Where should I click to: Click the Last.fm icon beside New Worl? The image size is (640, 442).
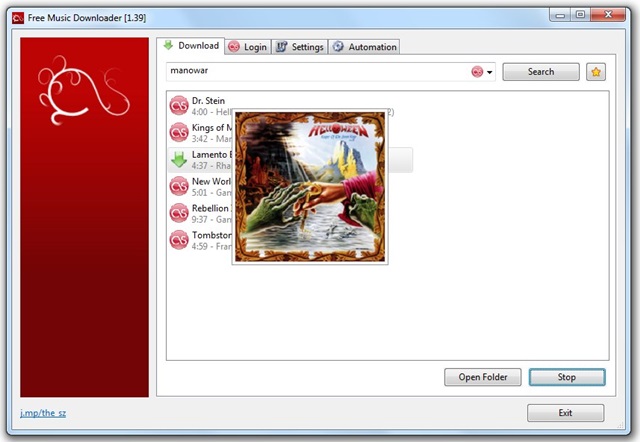pyautogui.click(x=179, y=187)
